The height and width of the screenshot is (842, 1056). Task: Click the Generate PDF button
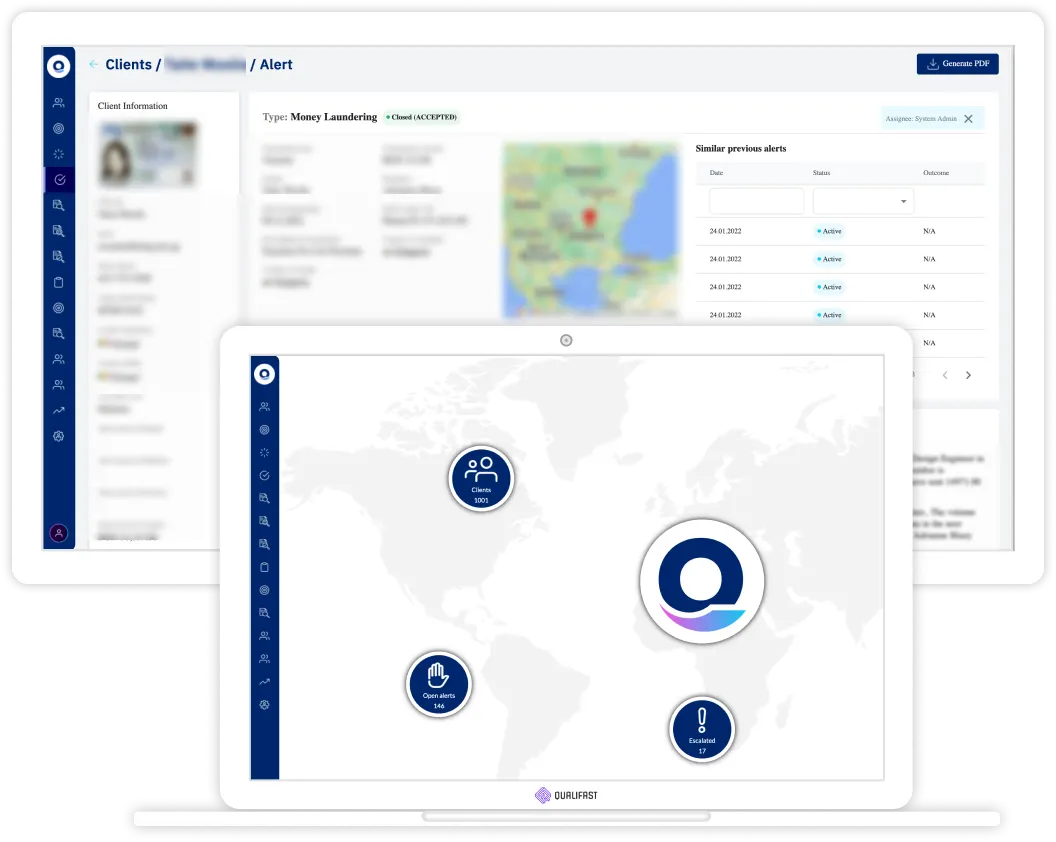pyautogui.click(x=957, y=64)
